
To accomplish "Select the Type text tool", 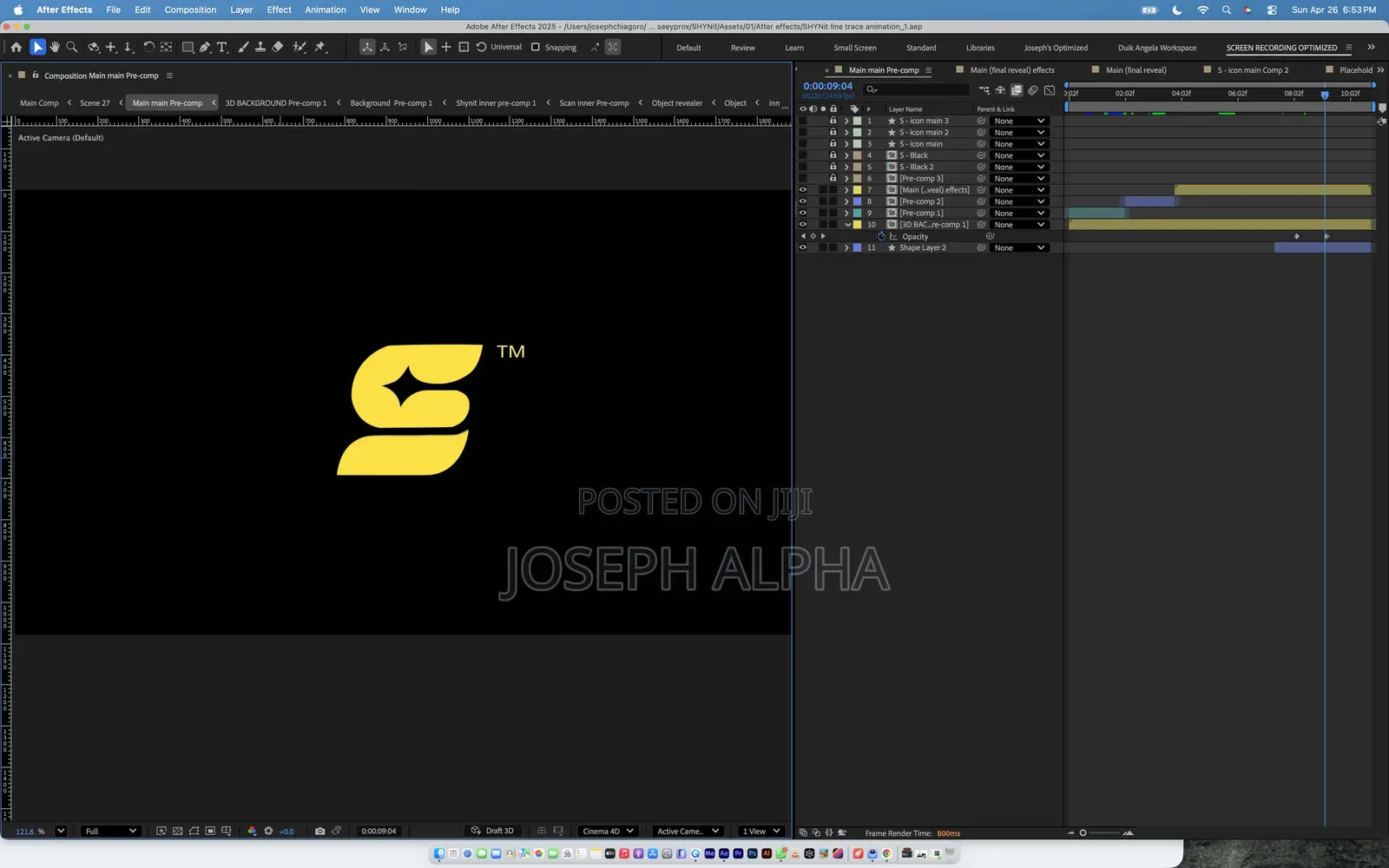I will tap(222, 47).
